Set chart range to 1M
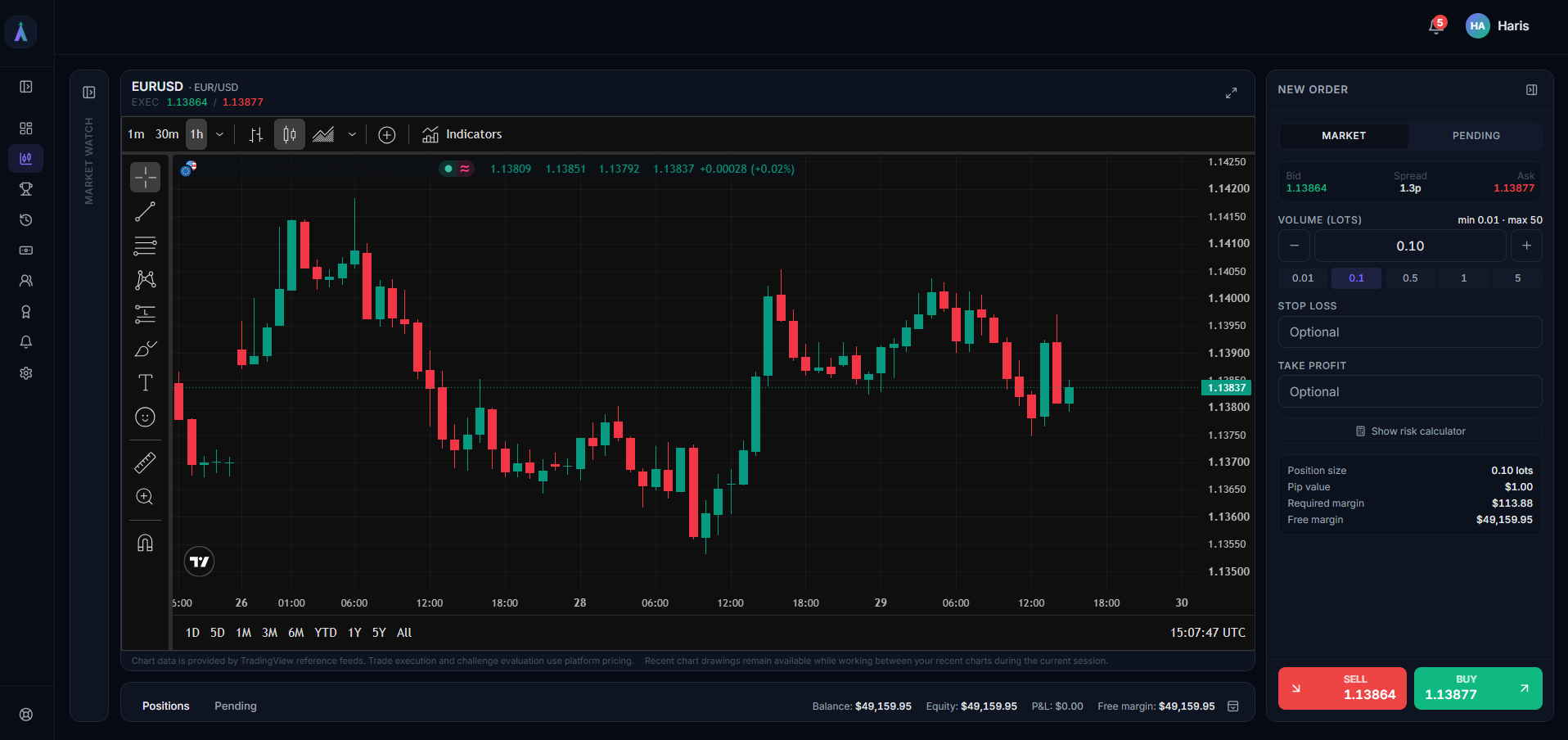Screen dimensions: 1568x740 (x=243, y=633)
